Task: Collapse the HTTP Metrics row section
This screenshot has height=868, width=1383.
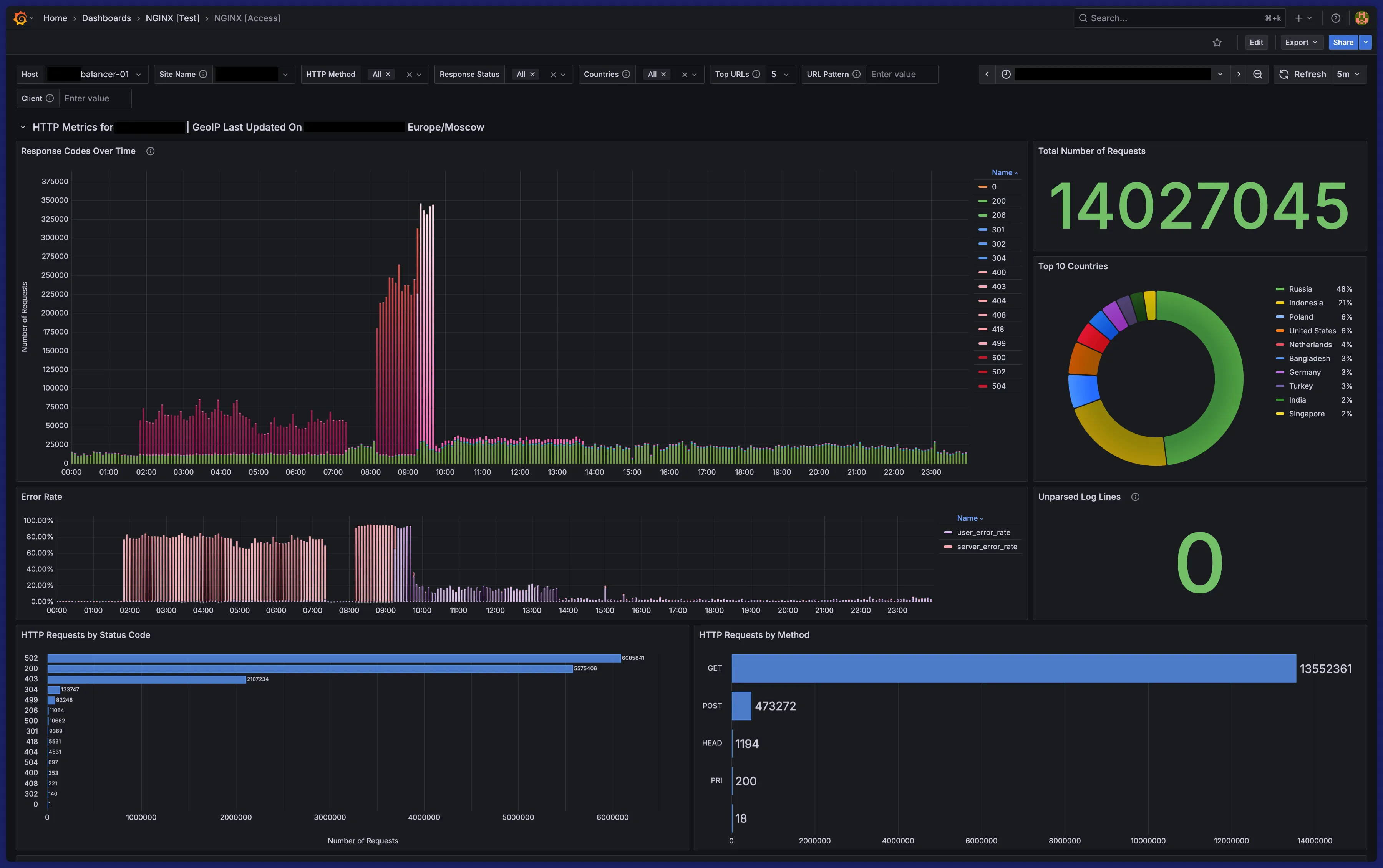Action: (23, 127)
